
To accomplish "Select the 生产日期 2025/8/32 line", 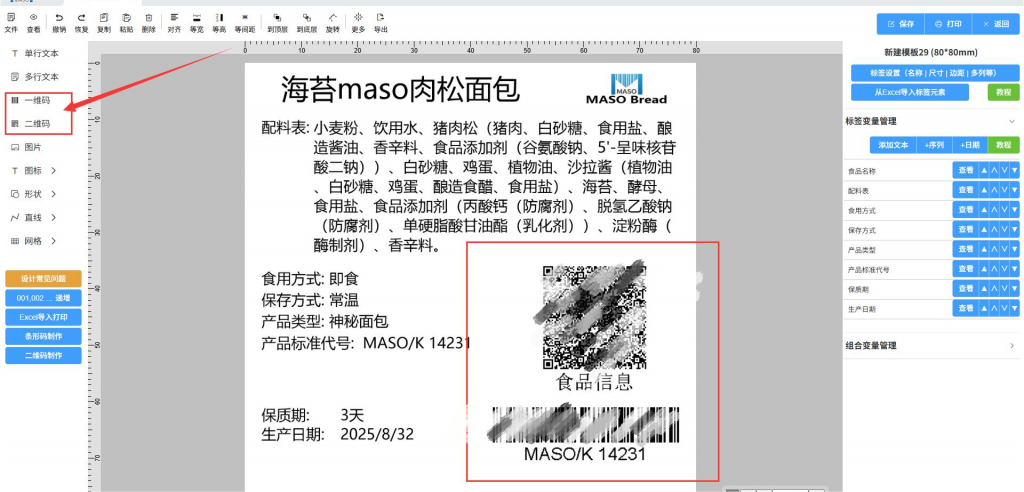I will pos(338,435).
